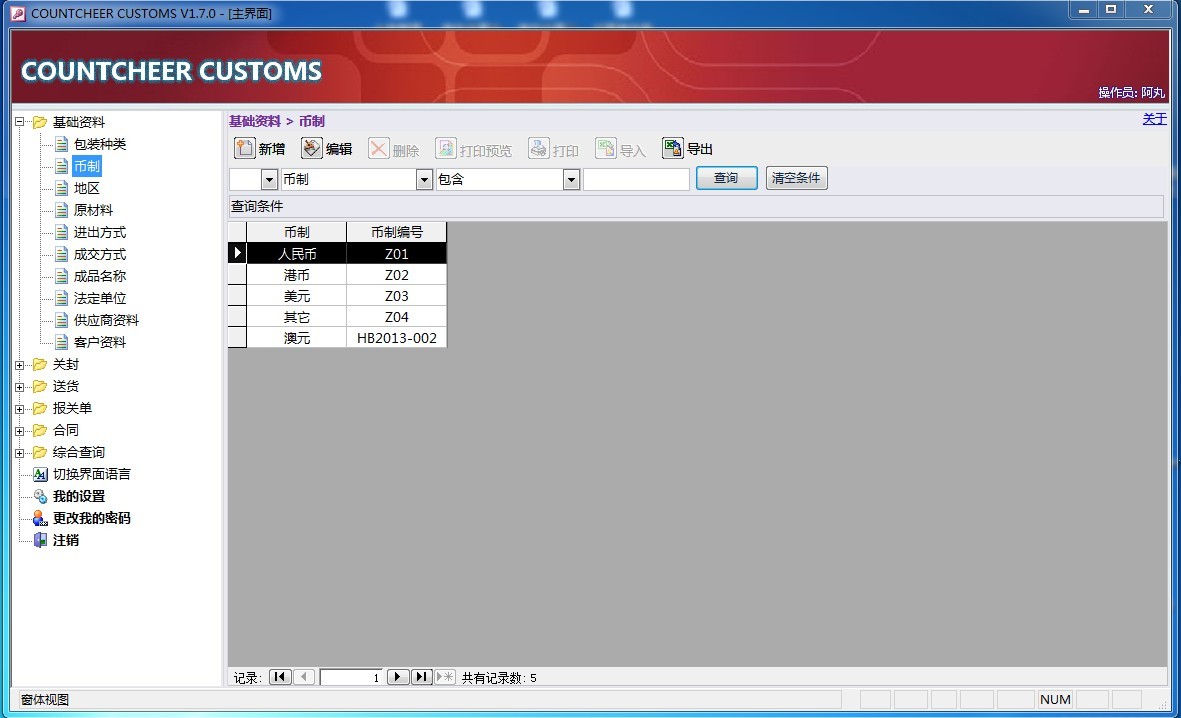Go to previous record navigation button
This screenshot has width=1181, height=718.
coord(304,677)
